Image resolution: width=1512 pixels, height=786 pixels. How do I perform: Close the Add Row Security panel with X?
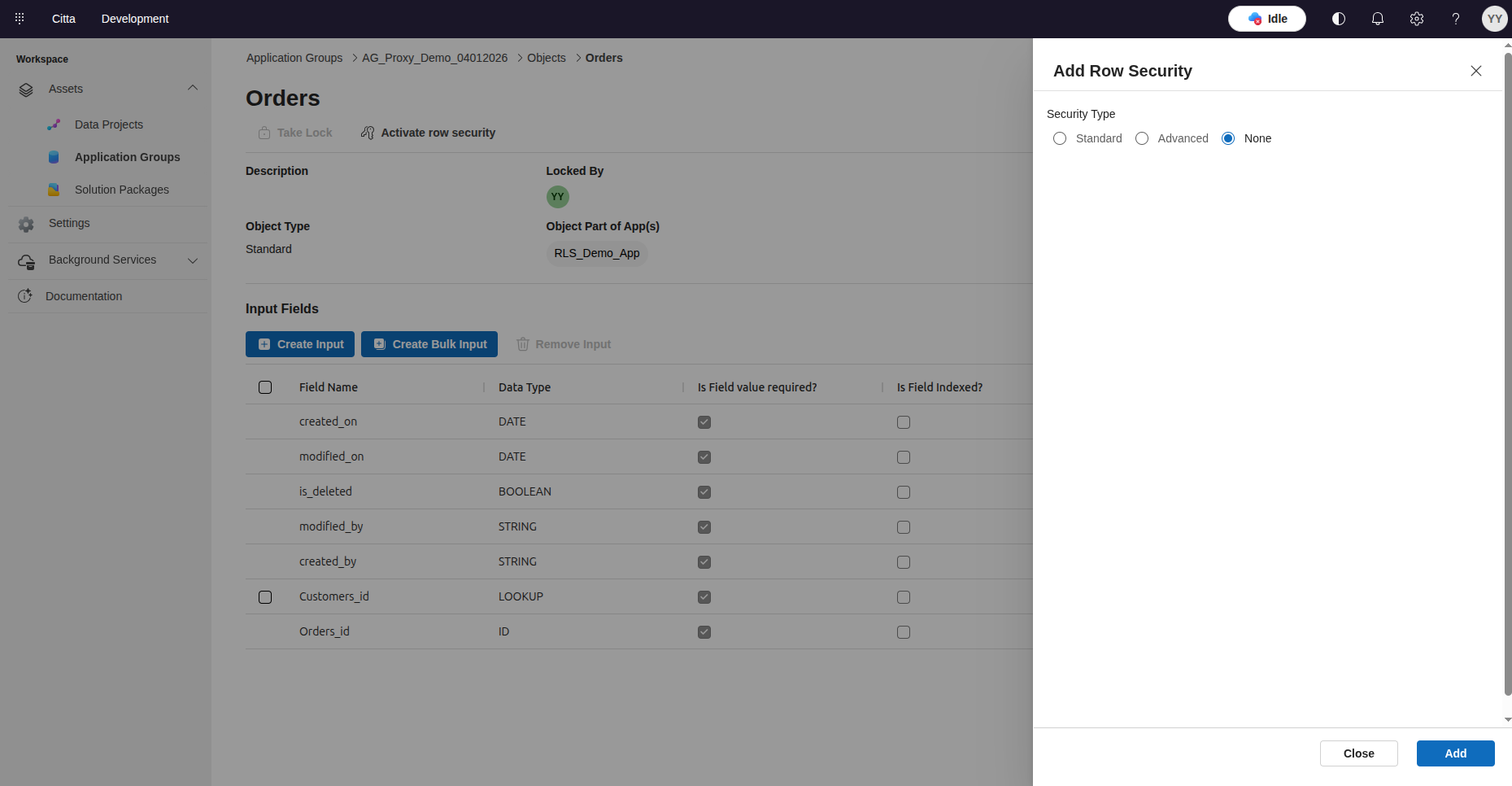[x=1475, y=71]
